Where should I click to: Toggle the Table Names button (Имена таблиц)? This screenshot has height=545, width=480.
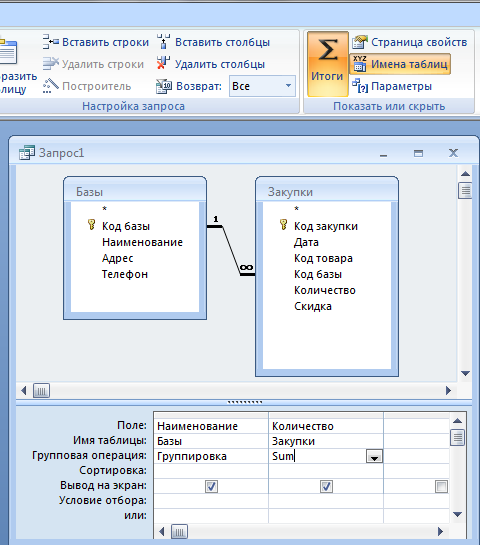pos(400,64)
